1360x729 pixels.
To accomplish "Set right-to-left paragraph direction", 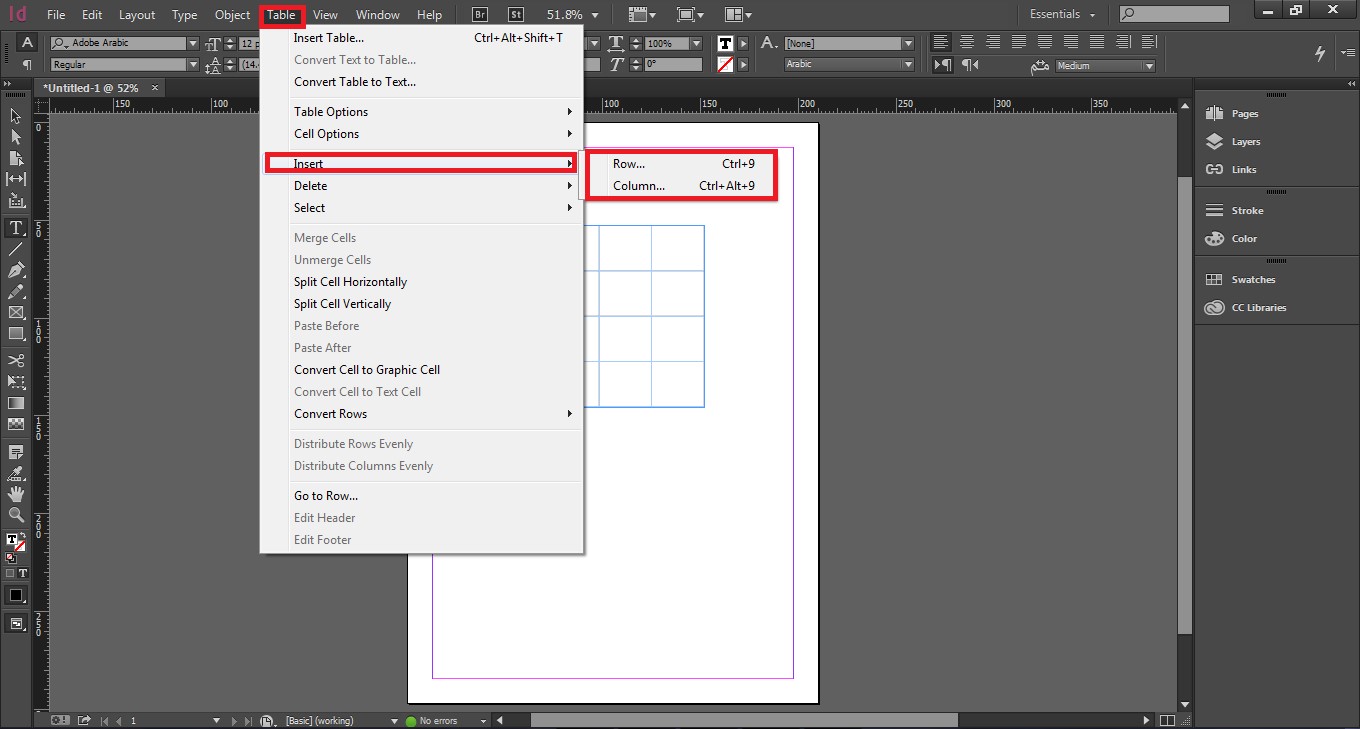I will pos(970,65).
